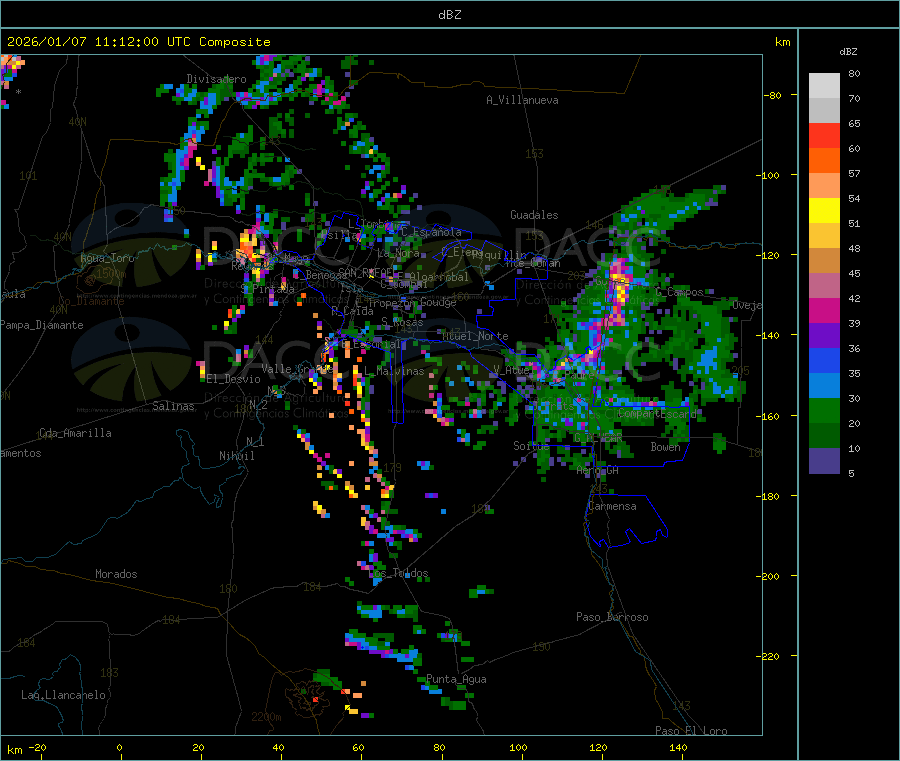Click the slate 5-10 dBZ legend swatch

[824, 461]
